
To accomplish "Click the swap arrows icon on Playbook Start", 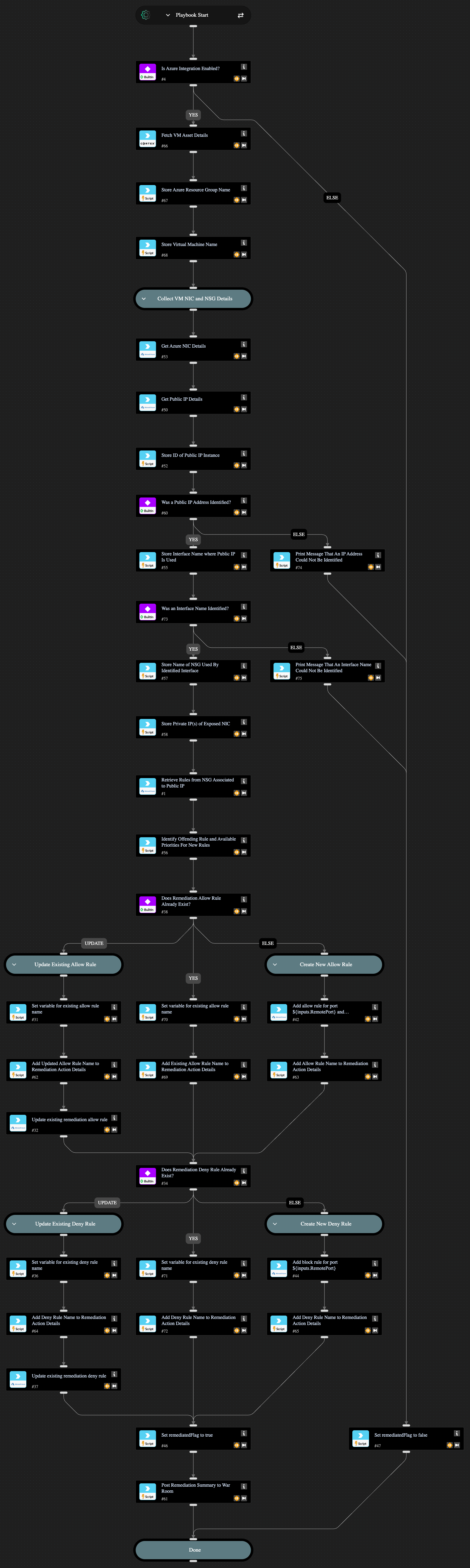I will [240, 15].
